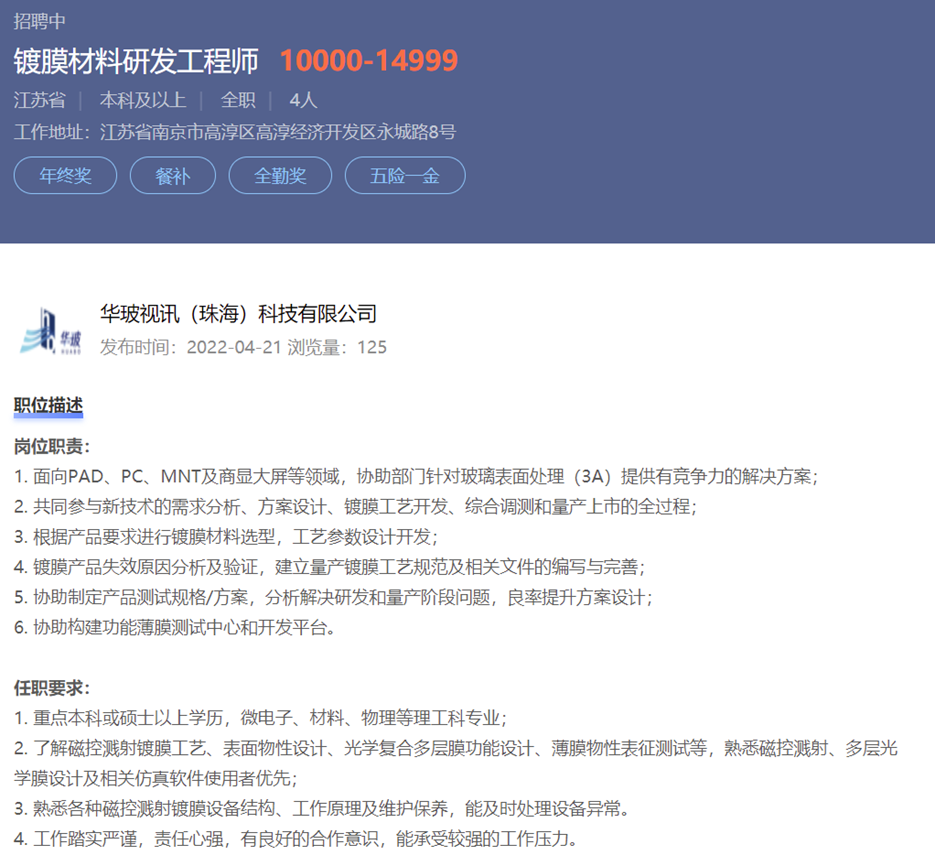Click requirement 3 about 设备结构、工作原理及维护保养
Image resolution: width=935 pixels, height=855 pixels.
click(321, 809)
